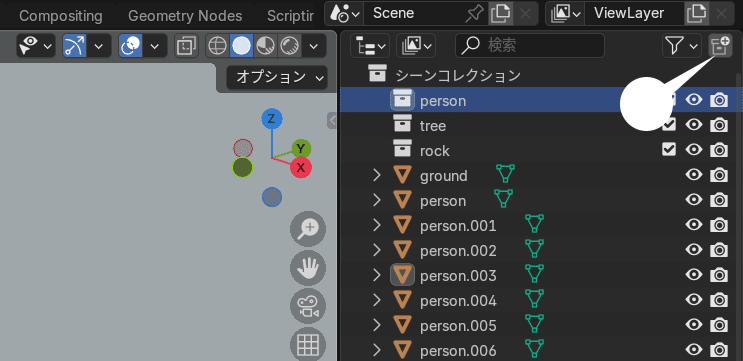
Task: Switch to the Compositing workspace tab
Action: [61, 16]
